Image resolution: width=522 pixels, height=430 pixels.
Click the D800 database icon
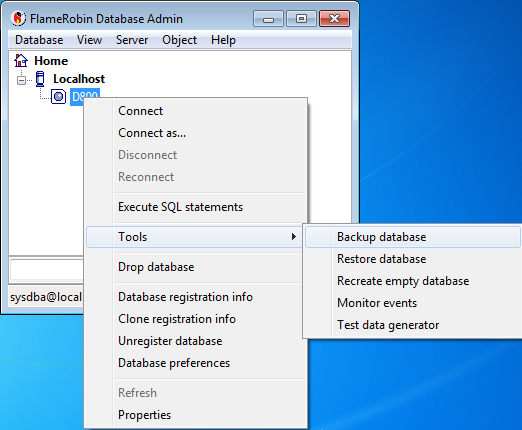(x=58, y=97)
